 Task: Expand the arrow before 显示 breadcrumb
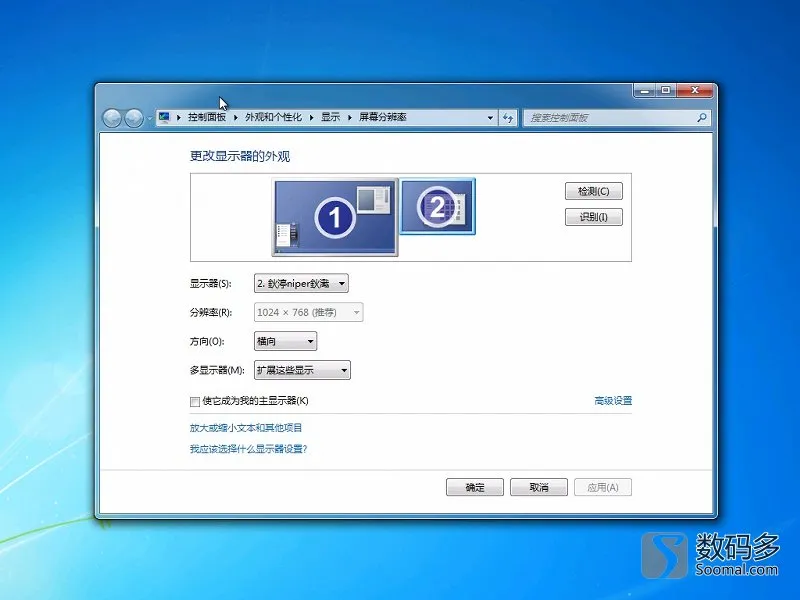click(312, 117)
